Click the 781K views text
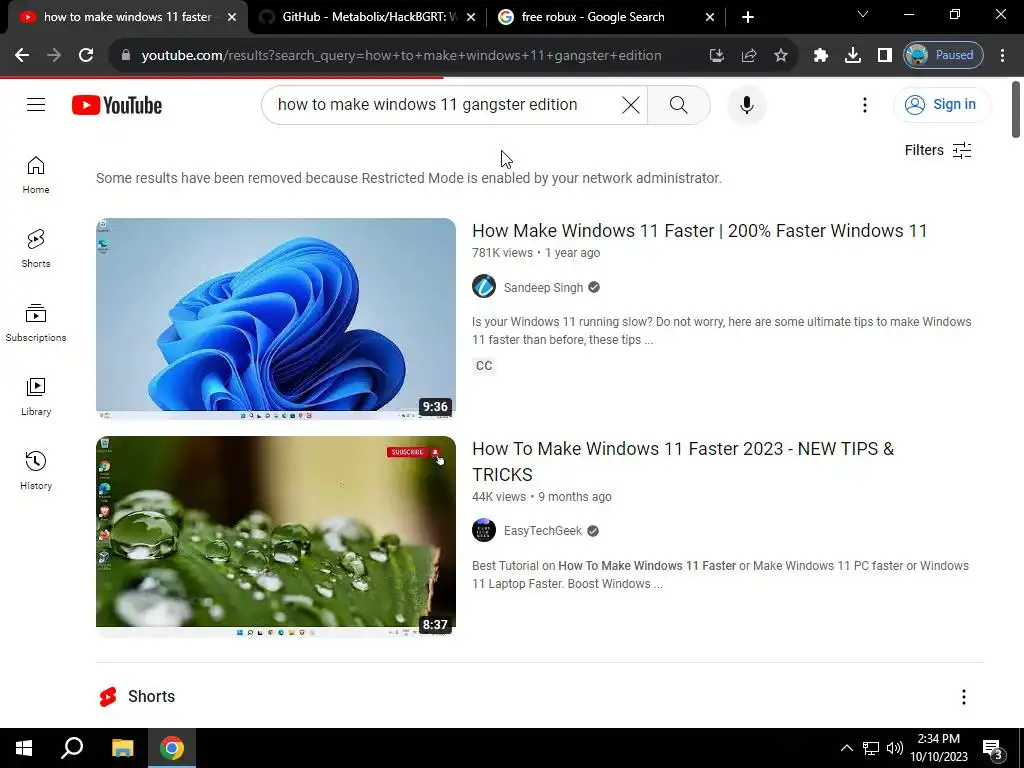This screenshot has height=768, width=1024. point(502,253)
